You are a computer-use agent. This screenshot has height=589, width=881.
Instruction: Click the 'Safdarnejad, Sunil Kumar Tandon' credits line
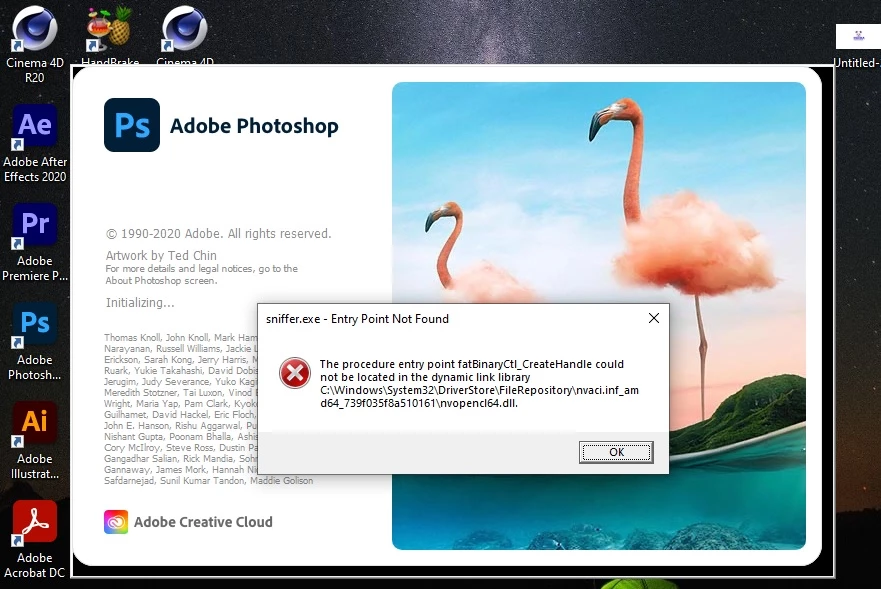pos(208,481)
